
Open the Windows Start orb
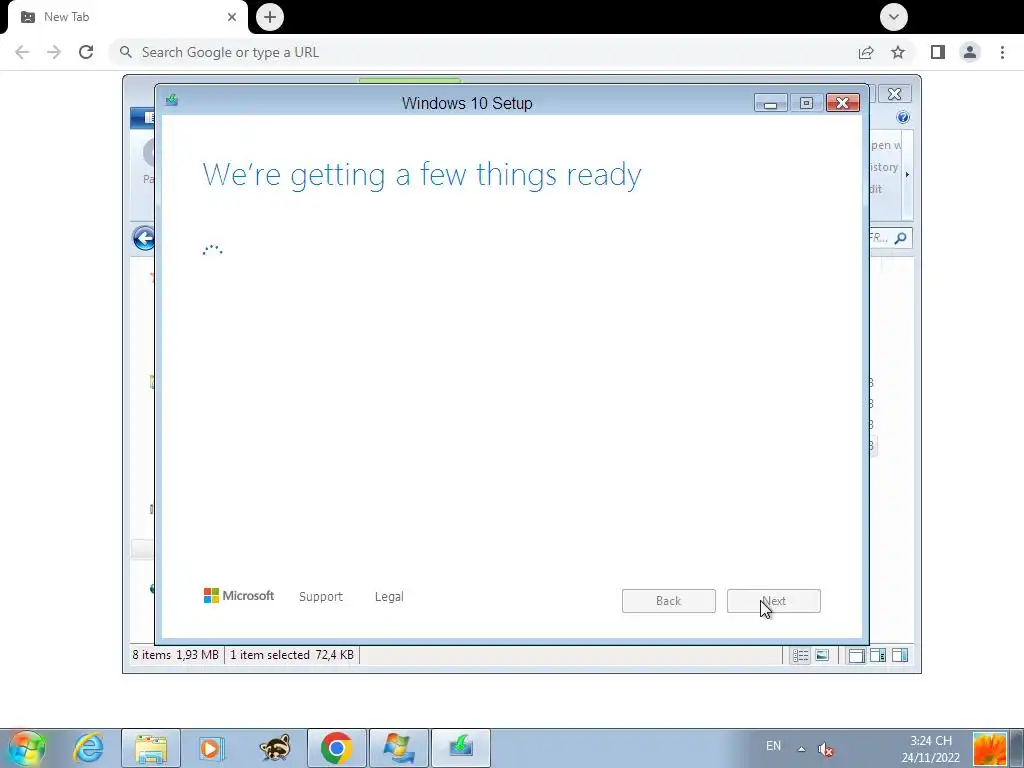pos(27,748)
